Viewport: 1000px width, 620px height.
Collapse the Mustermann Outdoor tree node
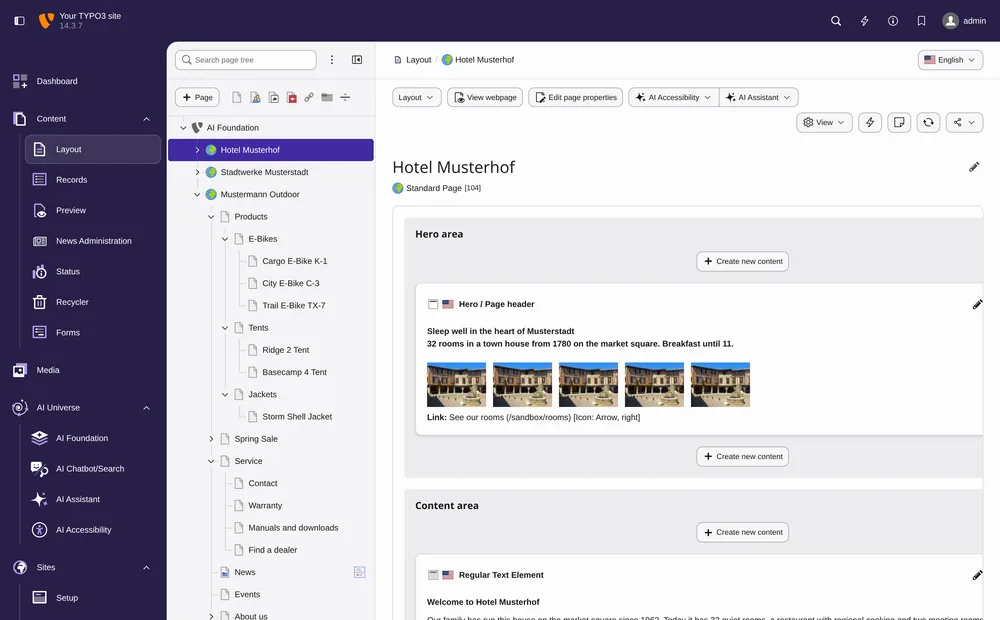pos(197,195)
